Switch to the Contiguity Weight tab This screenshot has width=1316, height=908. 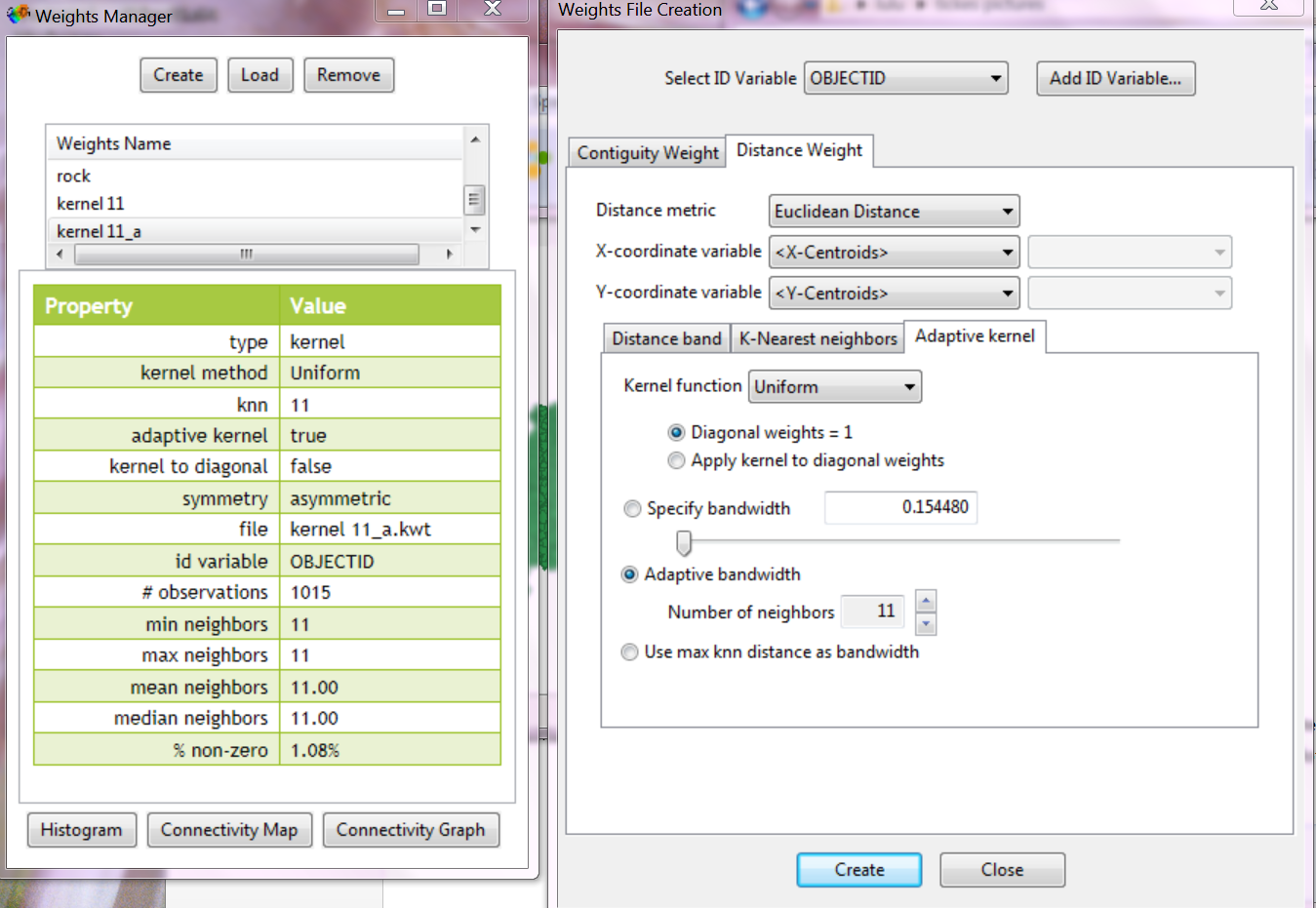(x=646, y=152)
